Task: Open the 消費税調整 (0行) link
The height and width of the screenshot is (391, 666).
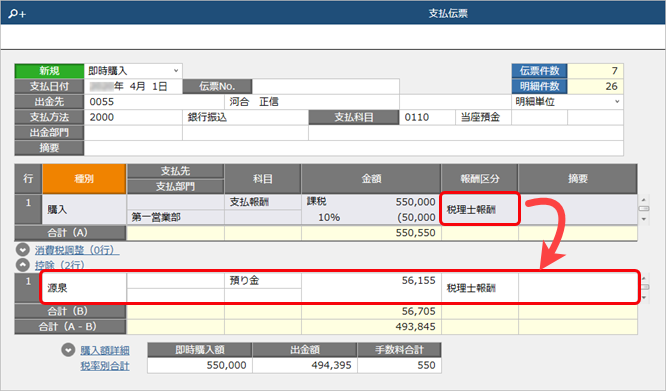Action: 77,250
